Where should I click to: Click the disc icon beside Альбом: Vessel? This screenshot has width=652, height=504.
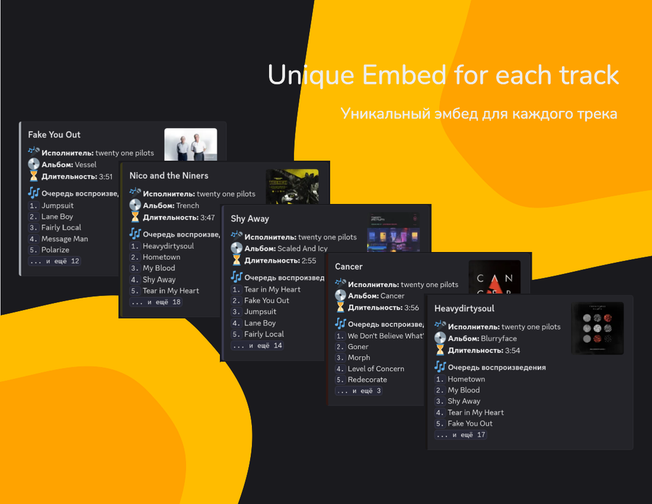coord(34,164)
